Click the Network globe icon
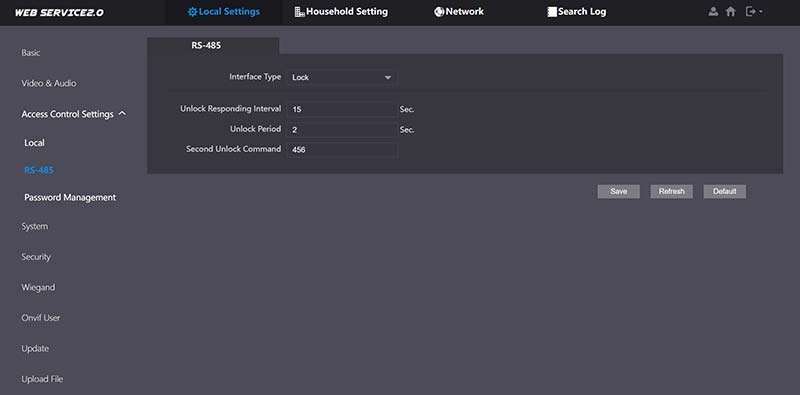Screen dimensions: 800x395 (x=439, y=12)
